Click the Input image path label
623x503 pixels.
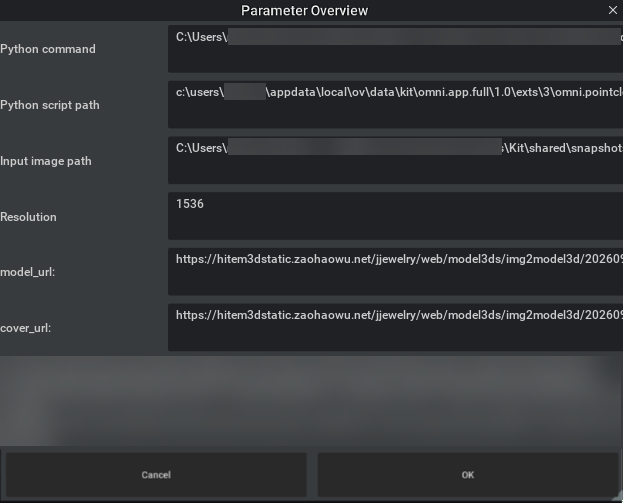[46, 161]
